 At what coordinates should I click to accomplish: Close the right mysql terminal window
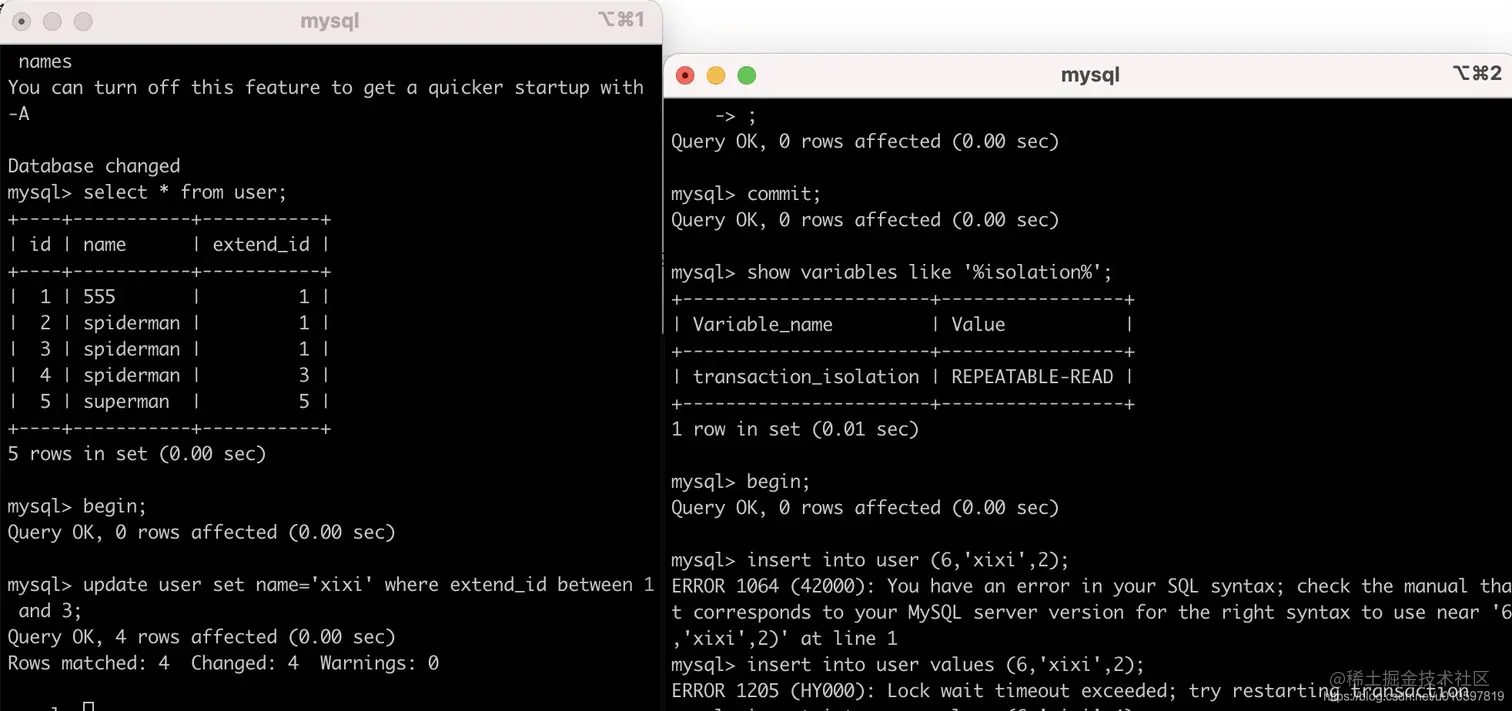click(x=685, y=75)
